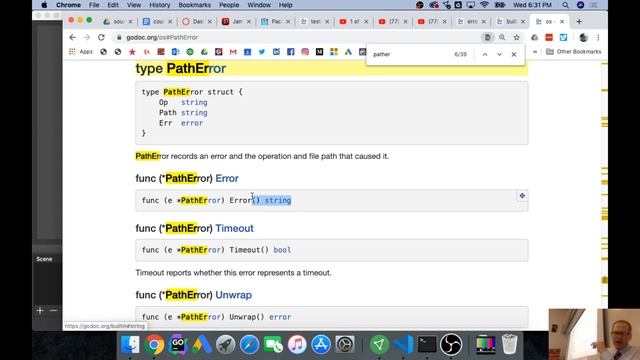This screenshot has width=640, height=360.
Task: Open the Facebook bookmark icon
Action: 291,51
